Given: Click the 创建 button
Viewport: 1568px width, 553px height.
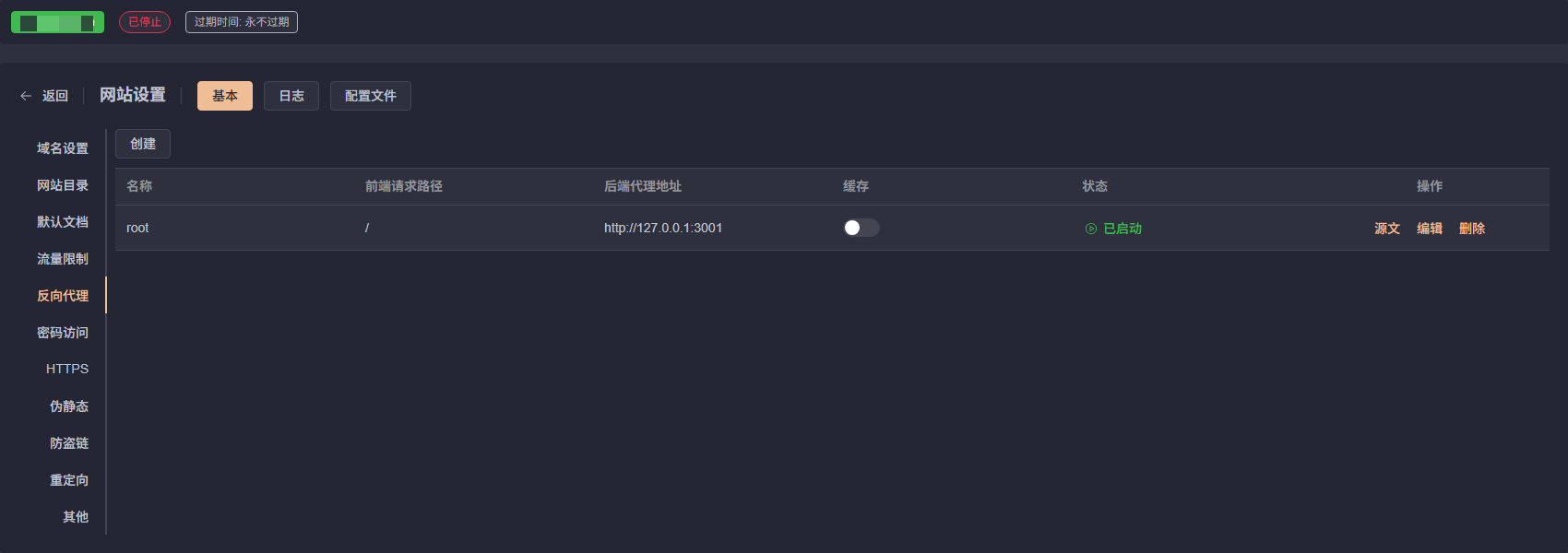Looking at the screenshot, I should (x=143, y=144).
